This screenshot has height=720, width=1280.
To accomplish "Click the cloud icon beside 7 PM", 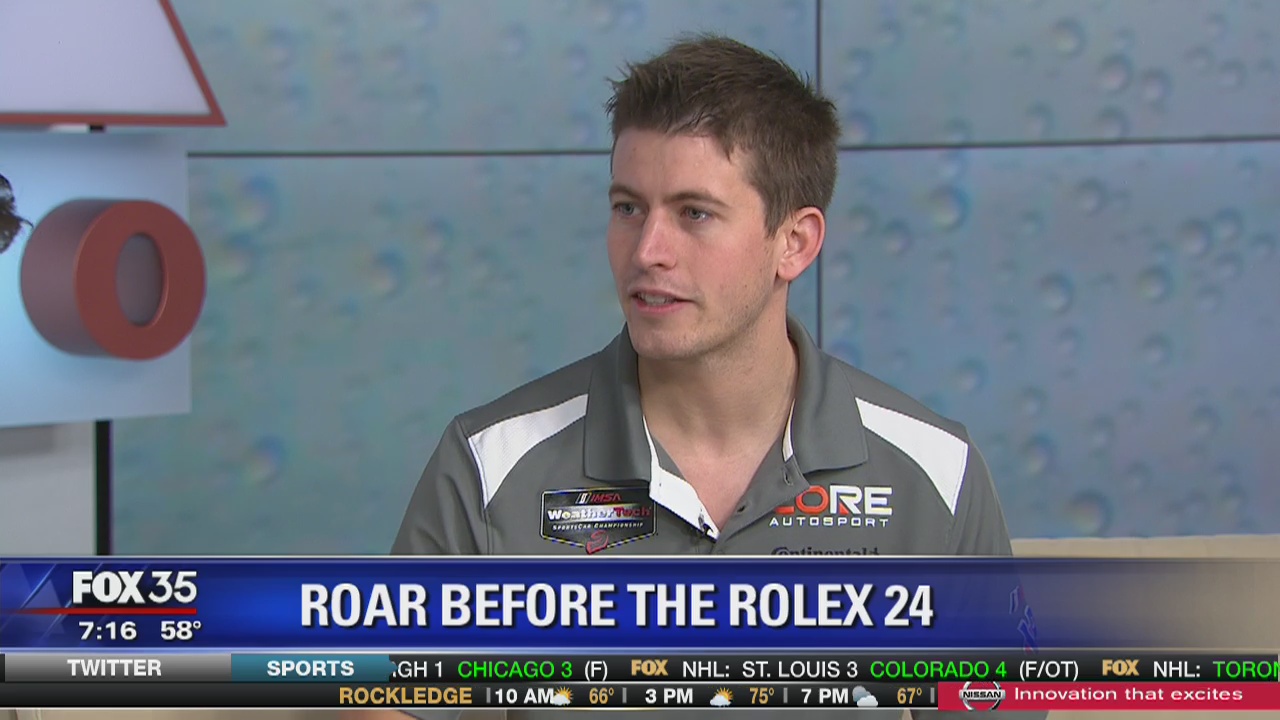I will click(865, 697).
